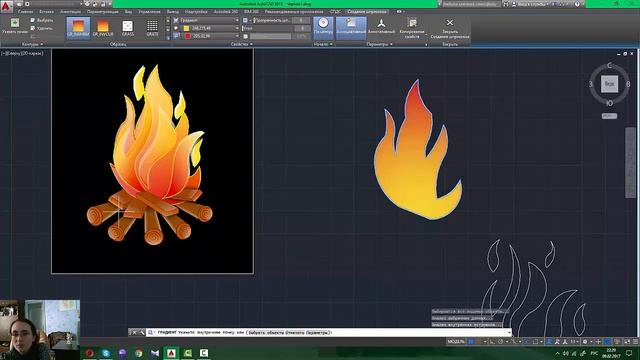Open the View ribbon tab
640x360 pixels.
click(x=129, y=12)
